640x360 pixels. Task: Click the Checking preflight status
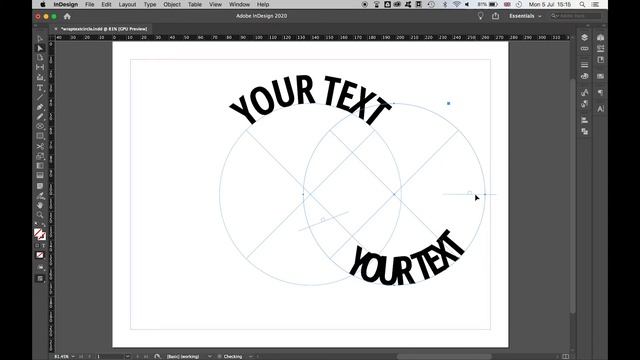tap(233, 356)
